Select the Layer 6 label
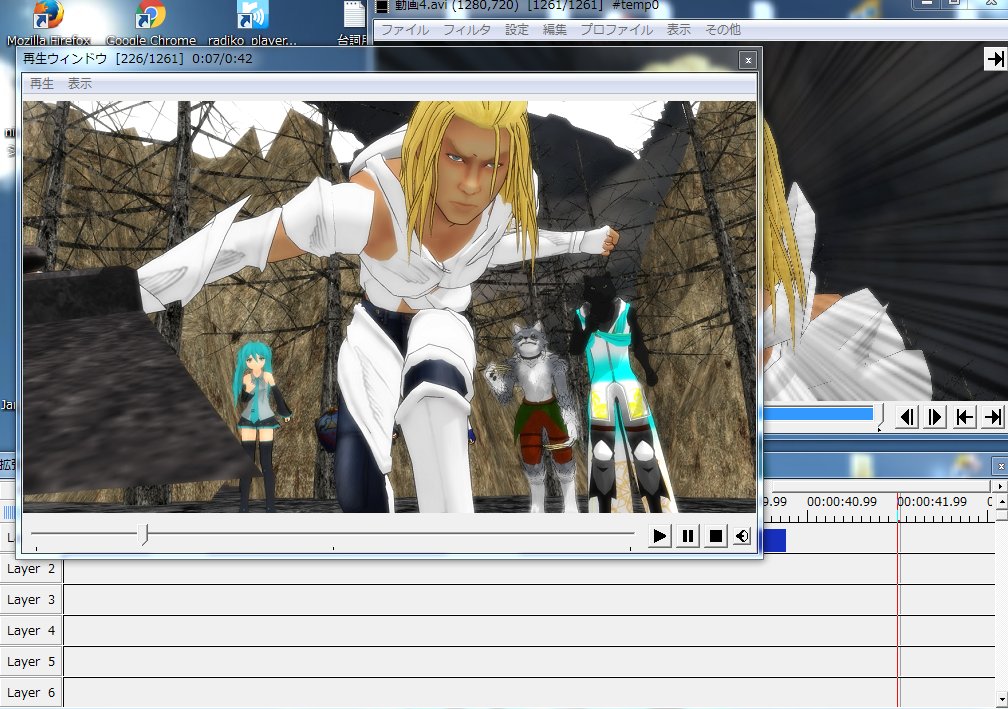The width and height of the screenshot is (1008, 709). coord(31,692)
